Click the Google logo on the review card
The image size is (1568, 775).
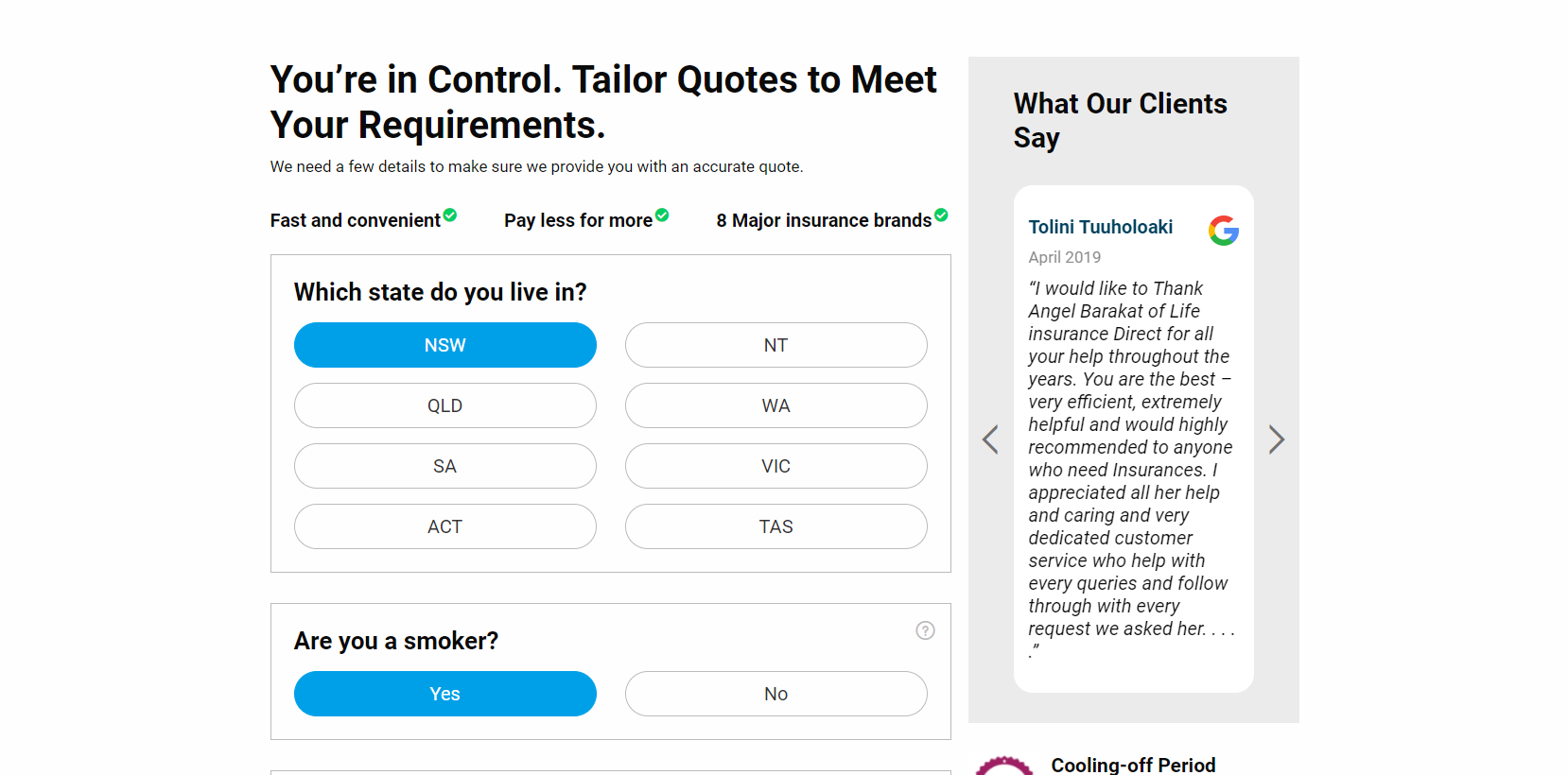(x=1224, y=231)
